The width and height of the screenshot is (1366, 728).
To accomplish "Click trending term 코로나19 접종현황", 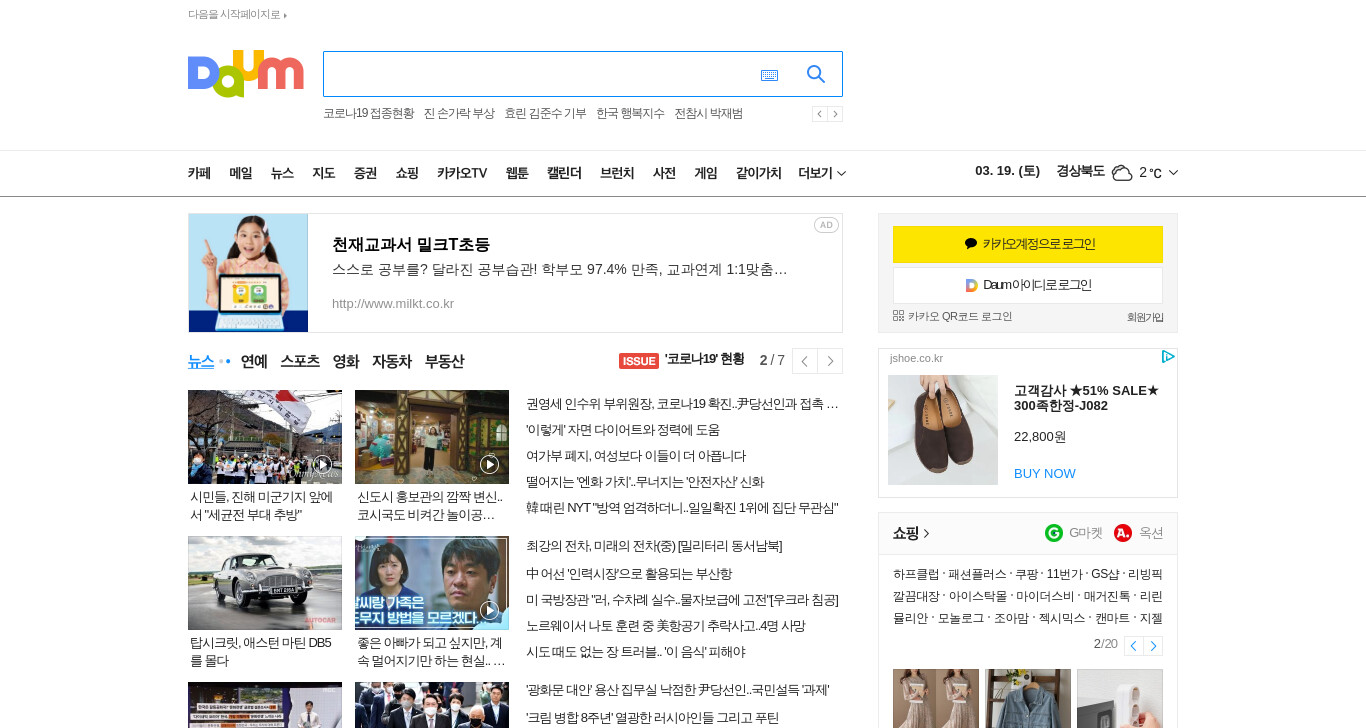I will 368,114.
